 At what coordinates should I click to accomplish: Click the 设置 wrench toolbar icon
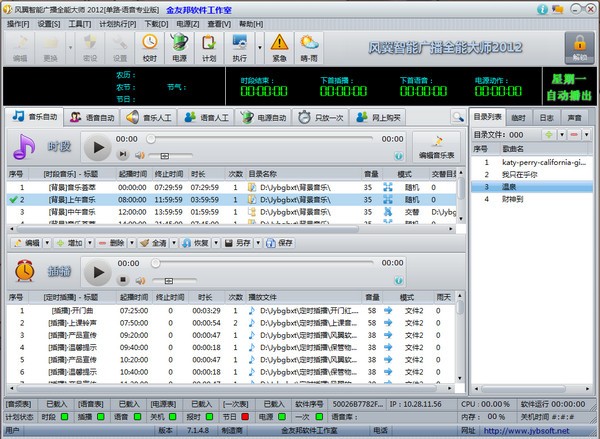coord(120,48)
